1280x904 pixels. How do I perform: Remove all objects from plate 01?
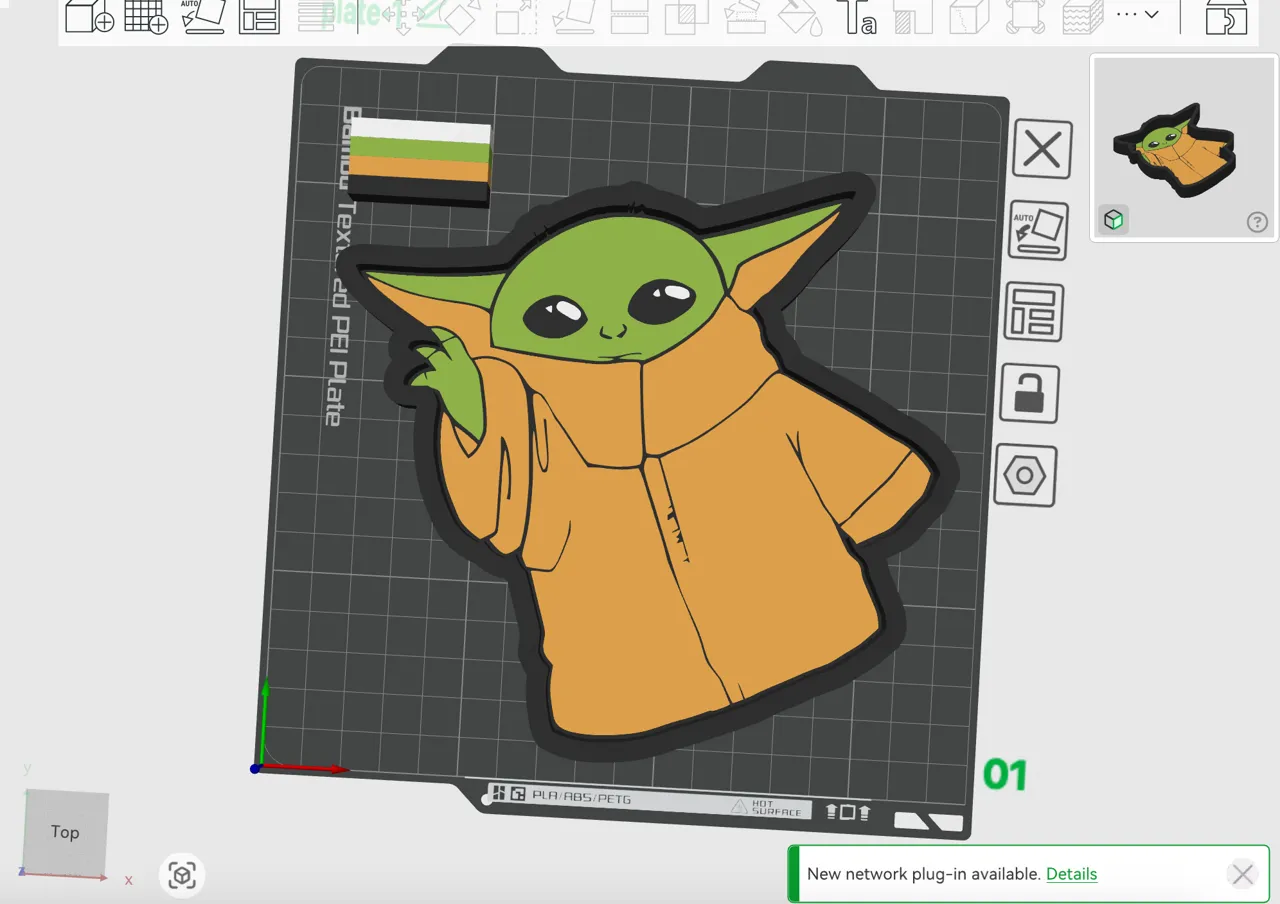coord(1042,150)
